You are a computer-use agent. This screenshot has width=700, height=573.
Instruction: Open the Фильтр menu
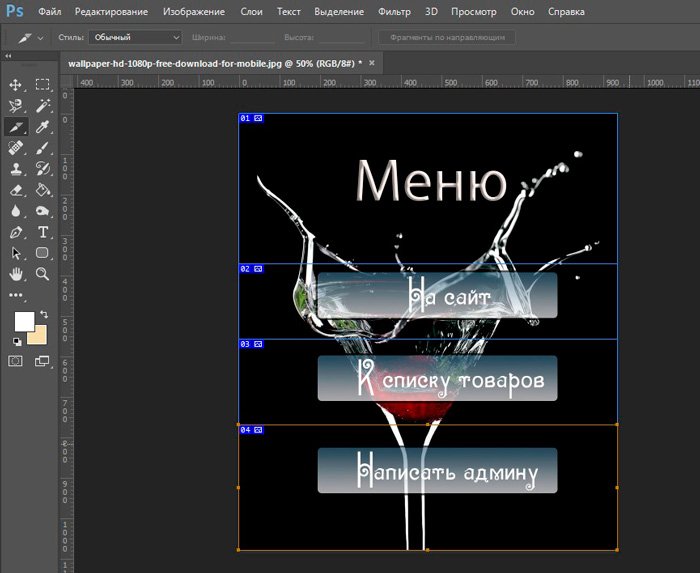(x=394, y=11)
